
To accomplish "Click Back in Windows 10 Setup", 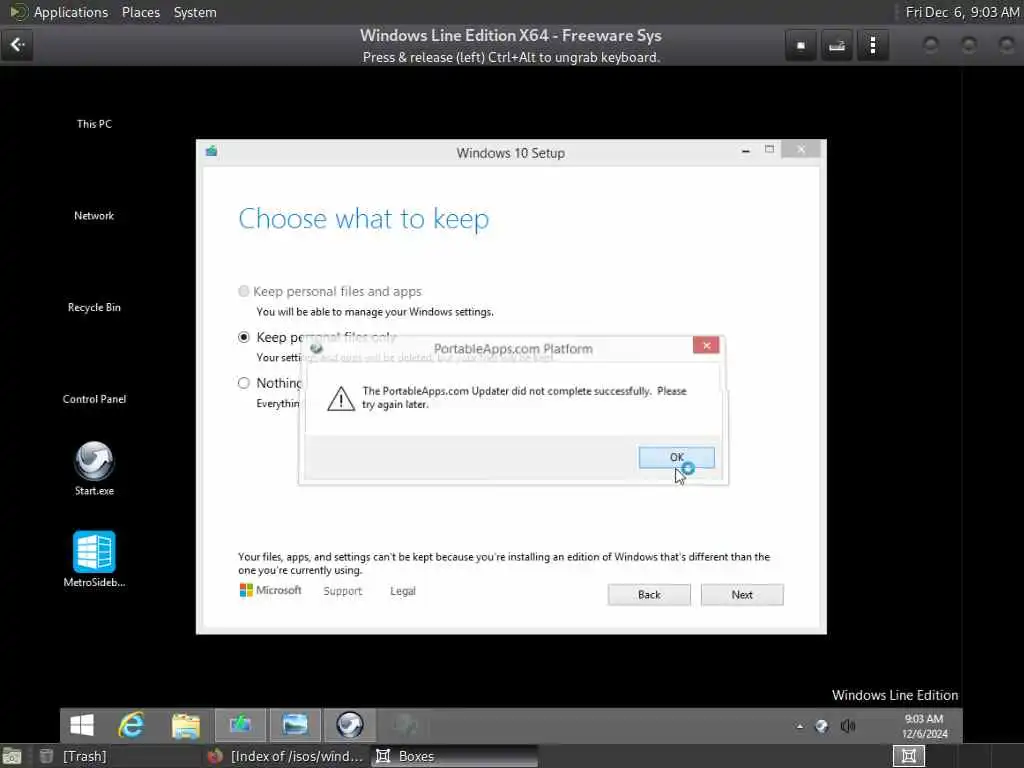I will (x=648, y=594).
